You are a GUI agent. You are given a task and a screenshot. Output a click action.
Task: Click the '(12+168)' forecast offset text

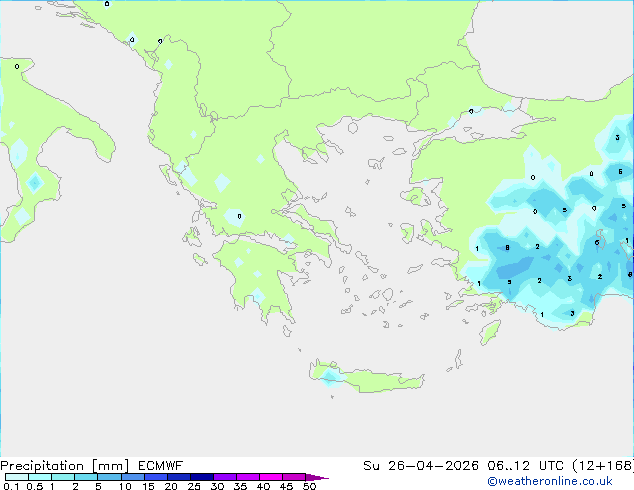[603, 466]
